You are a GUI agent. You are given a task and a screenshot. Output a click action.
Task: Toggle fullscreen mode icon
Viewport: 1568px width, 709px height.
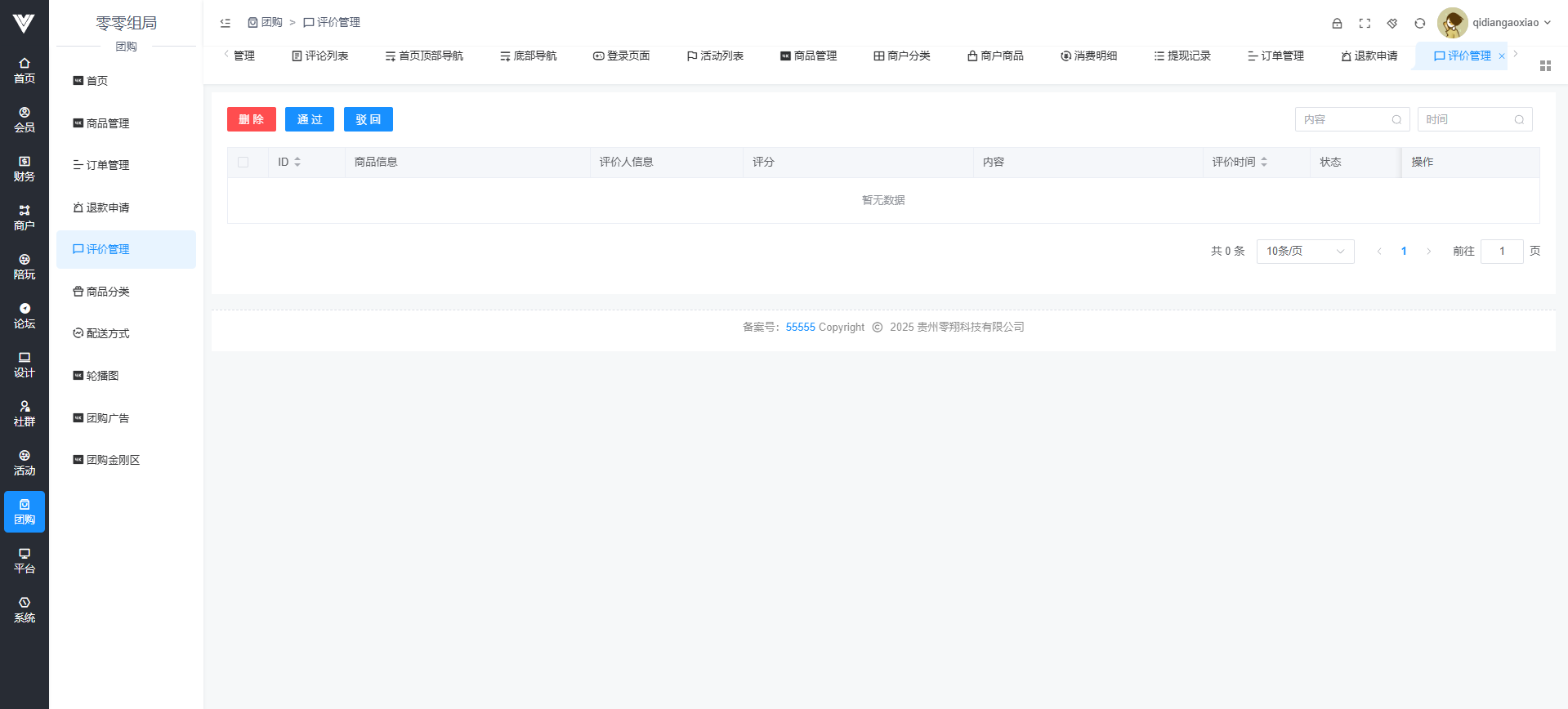[1365, 24]
